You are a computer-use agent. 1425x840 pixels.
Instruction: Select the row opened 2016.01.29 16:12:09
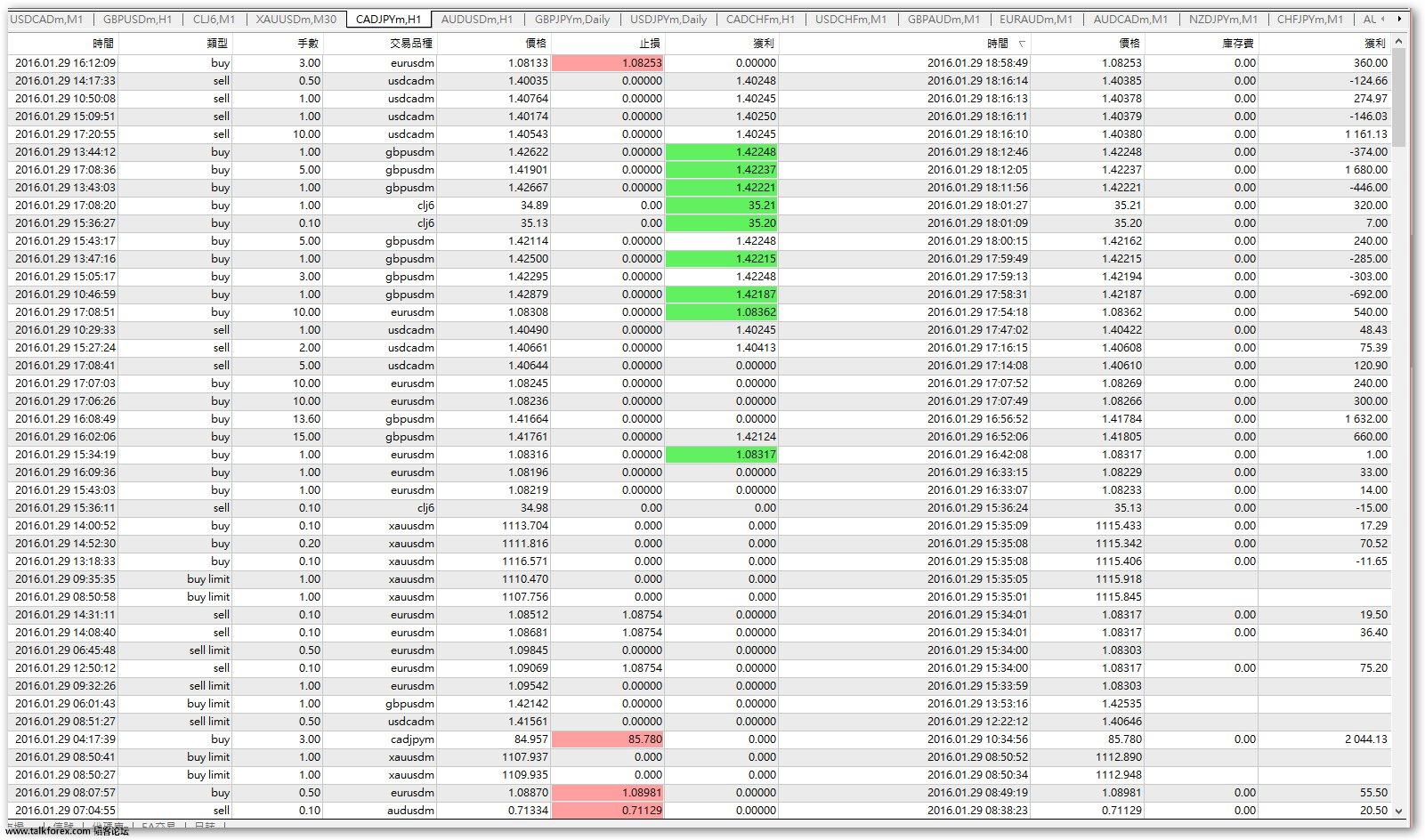(x=700, y=63)
